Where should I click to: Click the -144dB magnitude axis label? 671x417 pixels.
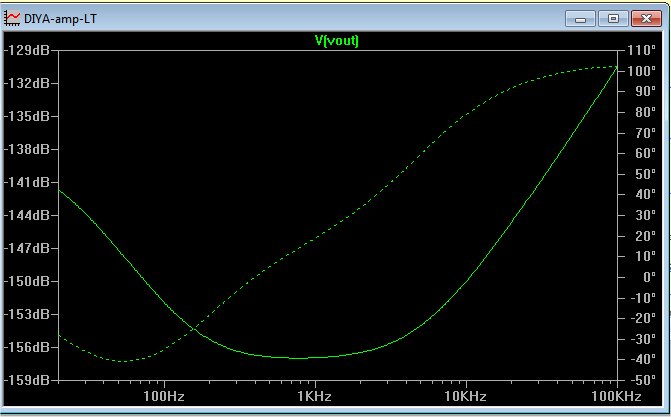tap(27, 215)
